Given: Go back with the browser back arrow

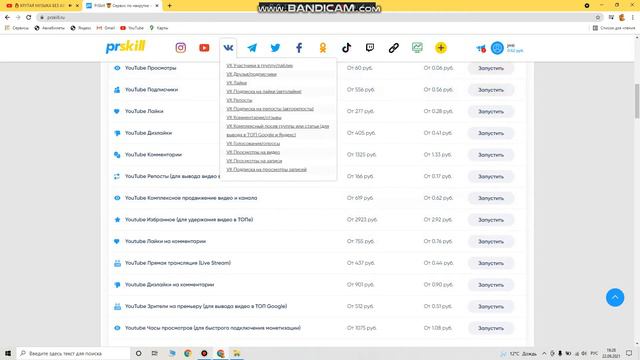Looking at the screenshot, I should [x=7, y=17].
